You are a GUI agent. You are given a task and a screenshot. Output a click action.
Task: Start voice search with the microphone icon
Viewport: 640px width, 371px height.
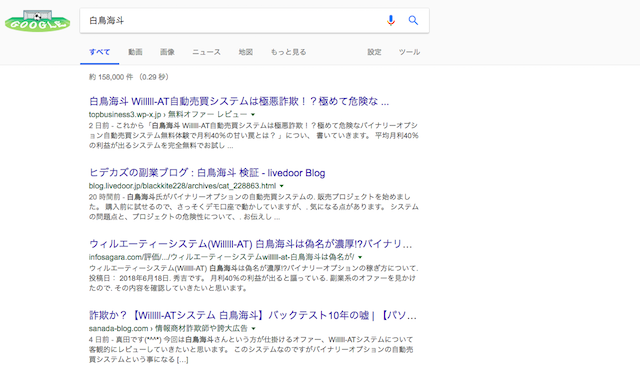(x=391, y=20)
